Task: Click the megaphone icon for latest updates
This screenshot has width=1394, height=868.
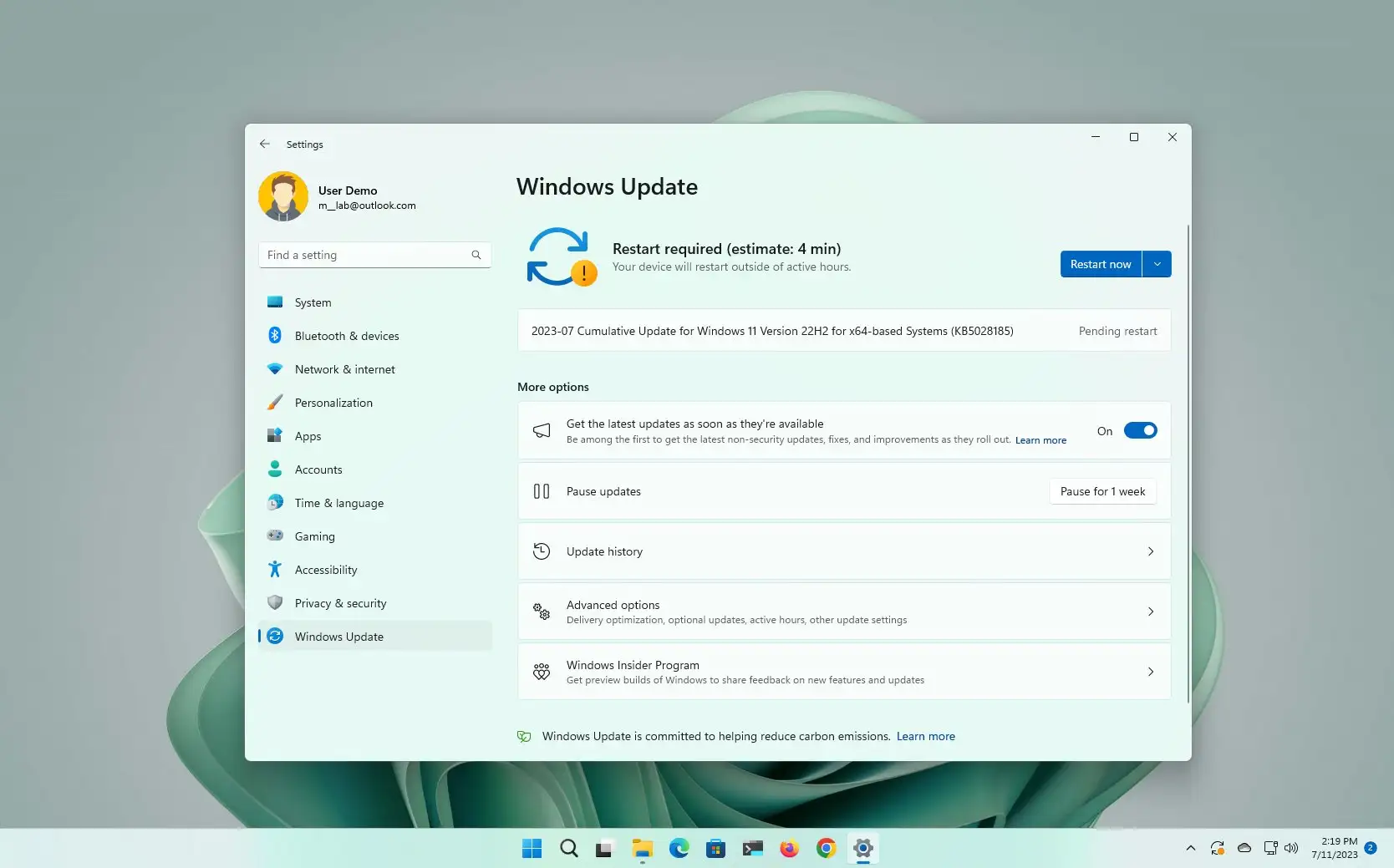Action: (x=542, y=430)
